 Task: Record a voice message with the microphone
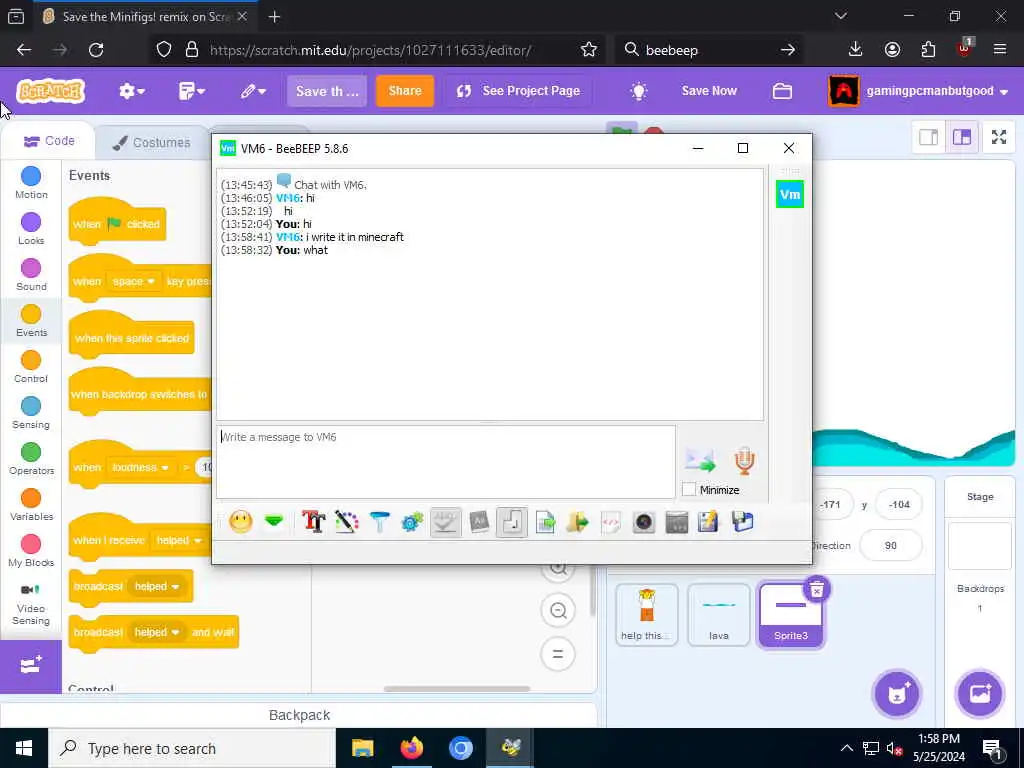point(744,460)
